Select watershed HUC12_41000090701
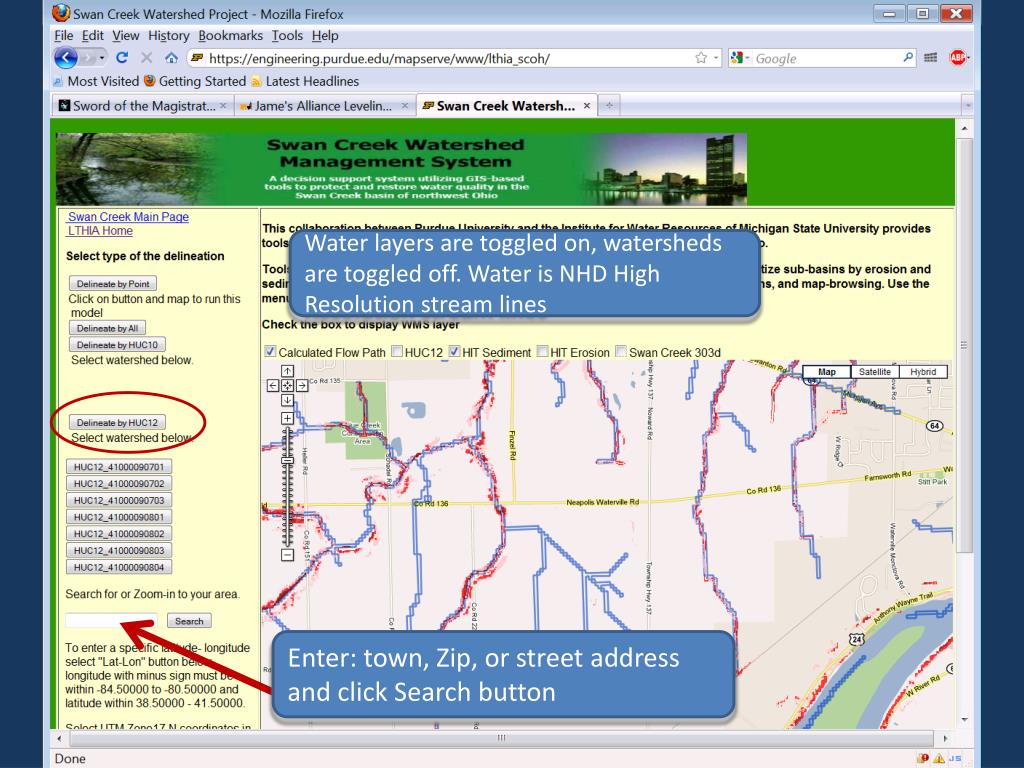This screenshot has height=768, width=1024. click(119, 467)
